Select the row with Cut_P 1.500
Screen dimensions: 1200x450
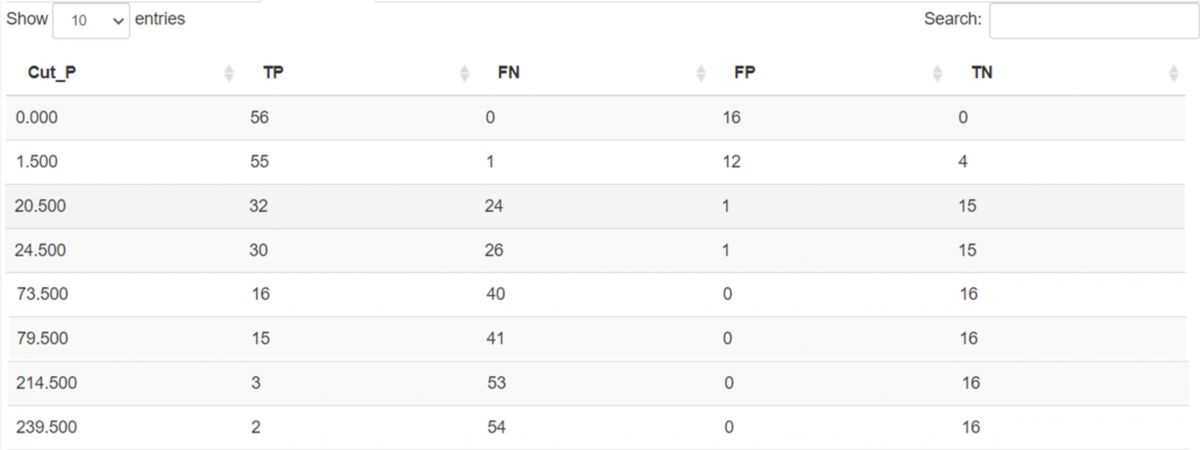pos(37,162)
